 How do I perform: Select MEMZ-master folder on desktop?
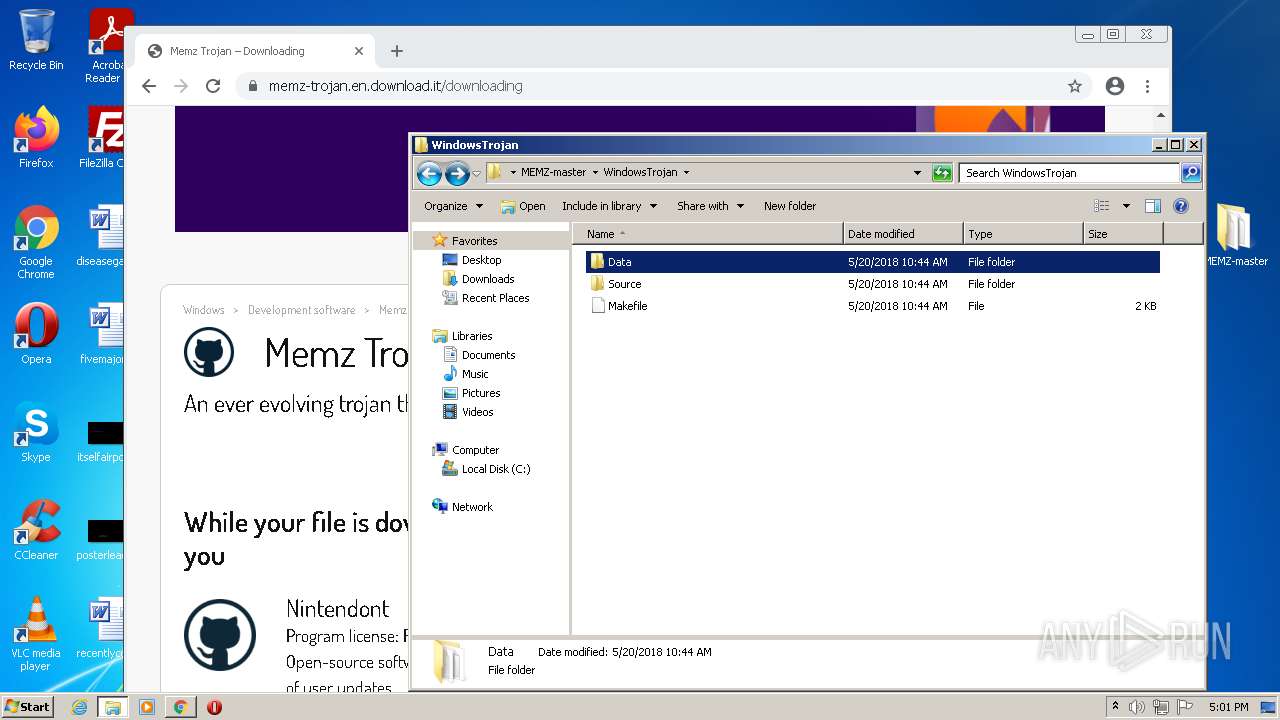click(x=1235, y=236)
